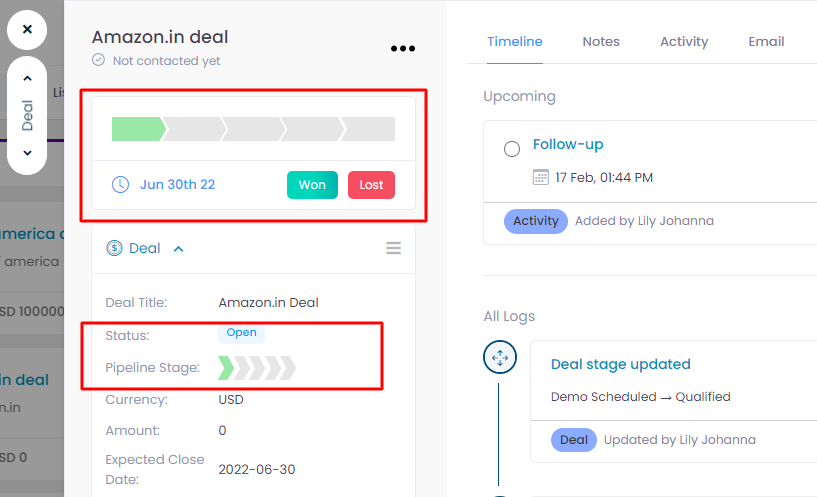Click the clock icon beside Jun 30th 22
Viewport: 817px width, 497px height.
[120, 184]
